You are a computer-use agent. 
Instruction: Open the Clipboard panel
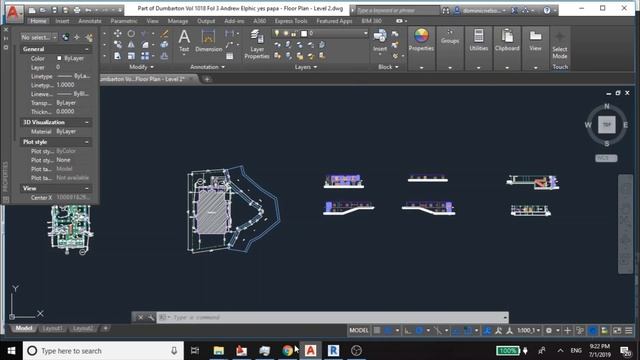507,36
